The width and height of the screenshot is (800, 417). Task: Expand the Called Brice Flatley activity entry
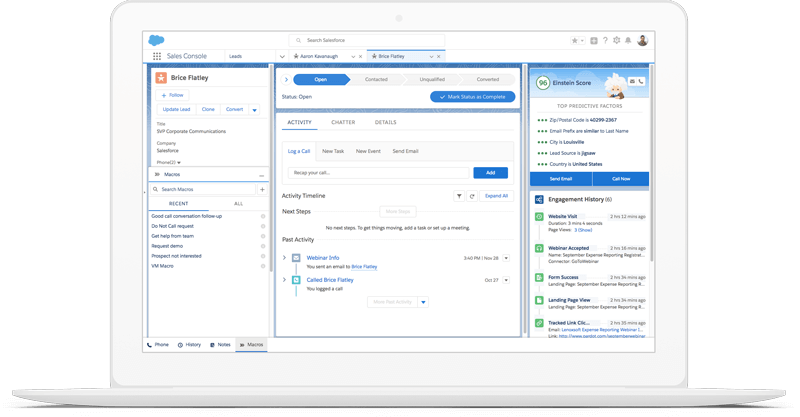(x=285, y=280)
